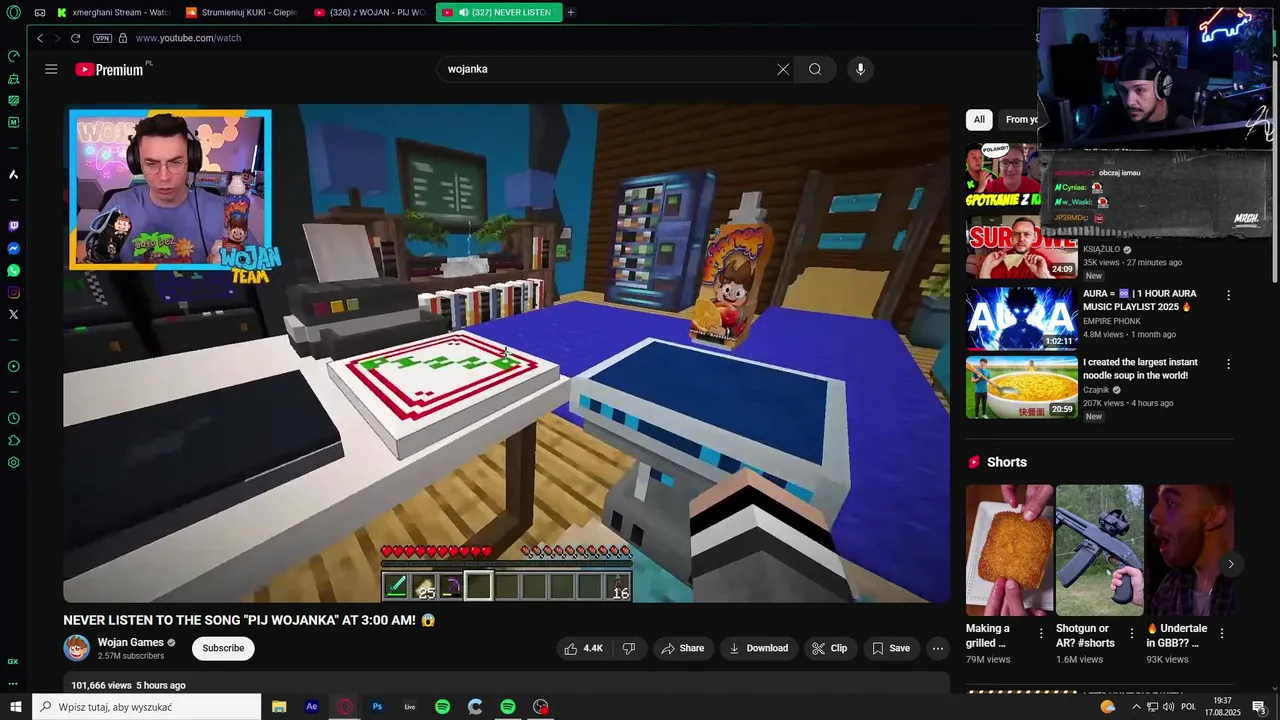Open GX Cleaner broom icon
The width and height of the screenshot is (1280, 720).
[x=13, y=78]
